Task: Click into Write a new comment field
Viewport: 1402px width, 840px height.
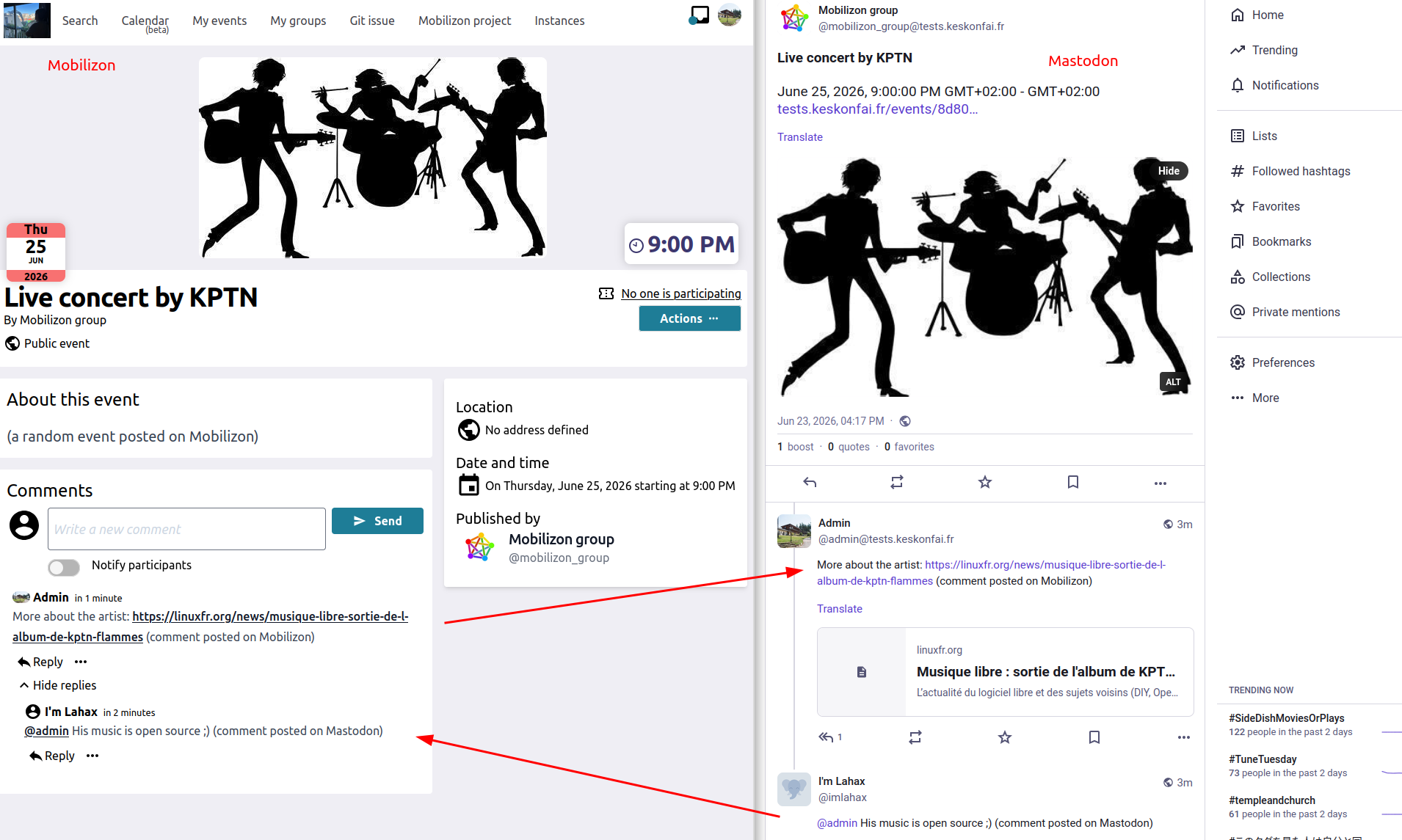Action: [186, 529]
